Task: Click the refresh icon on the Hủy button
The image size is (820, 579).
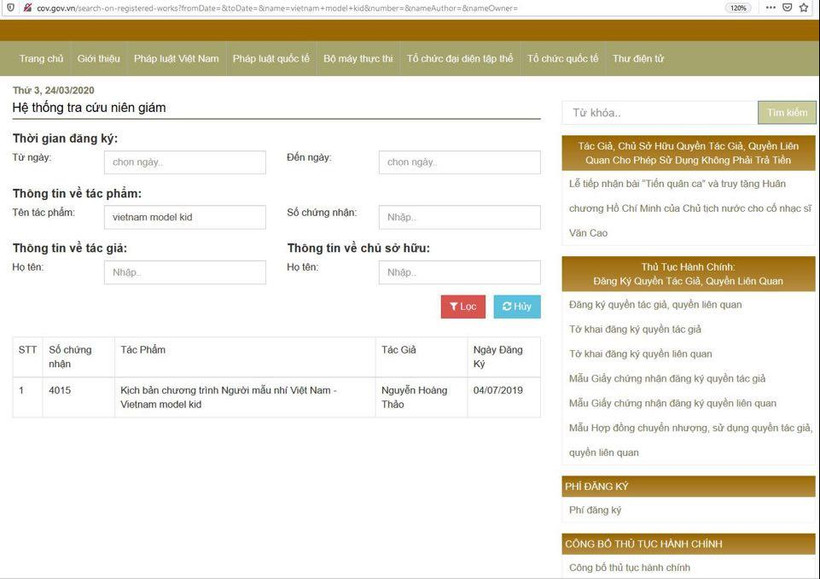Action: [507, 307]
